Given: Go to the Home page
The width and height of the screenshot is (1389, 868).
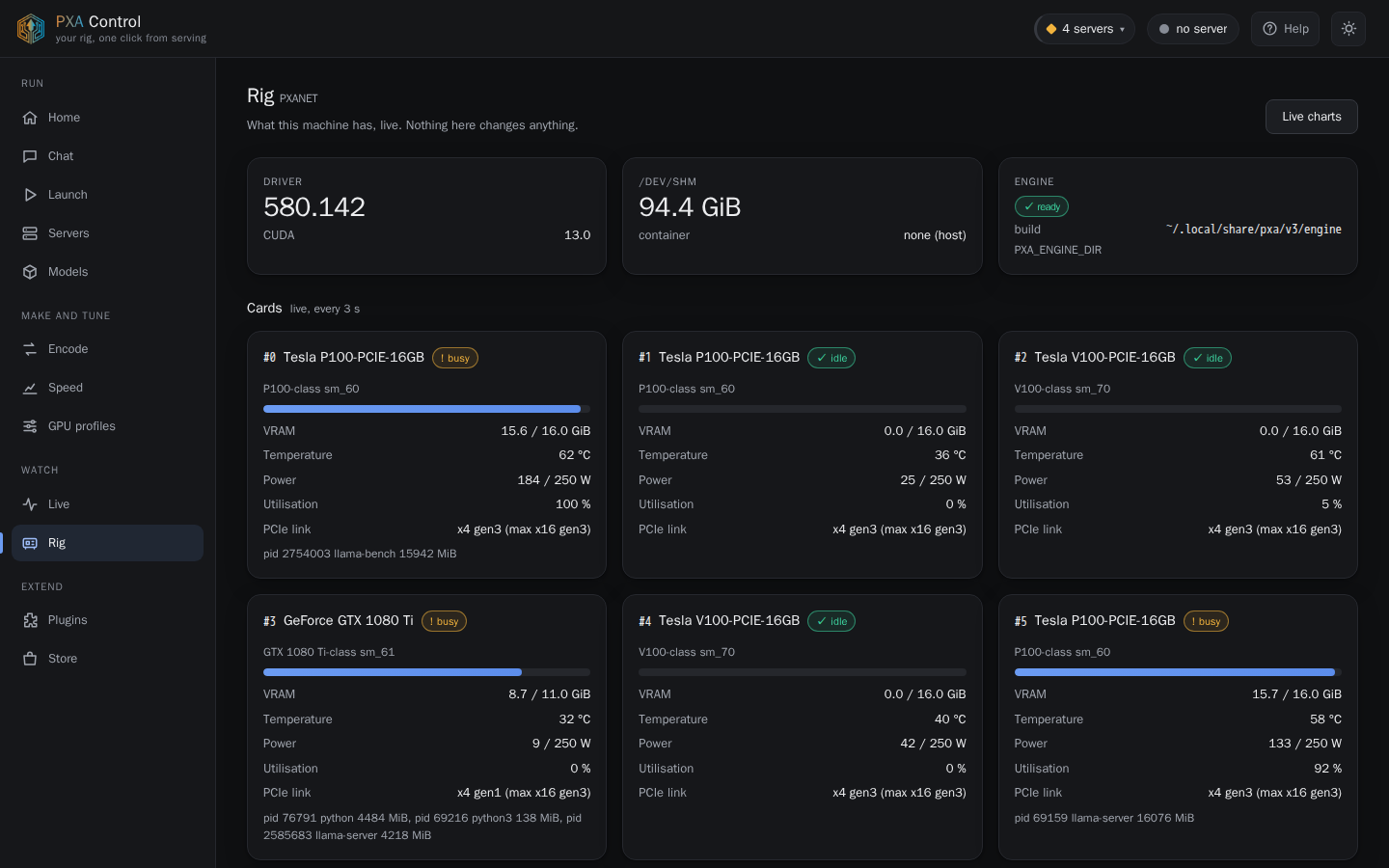Looking at the screenshot, I should 107,118.
